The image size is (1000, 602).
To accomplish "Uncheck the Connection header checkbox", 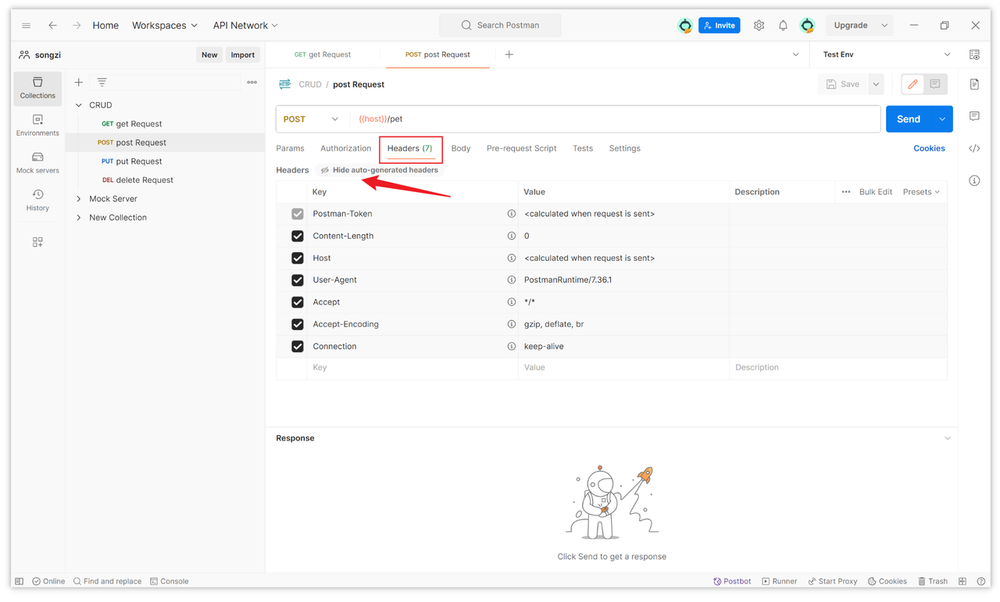I will click(297, 346).
